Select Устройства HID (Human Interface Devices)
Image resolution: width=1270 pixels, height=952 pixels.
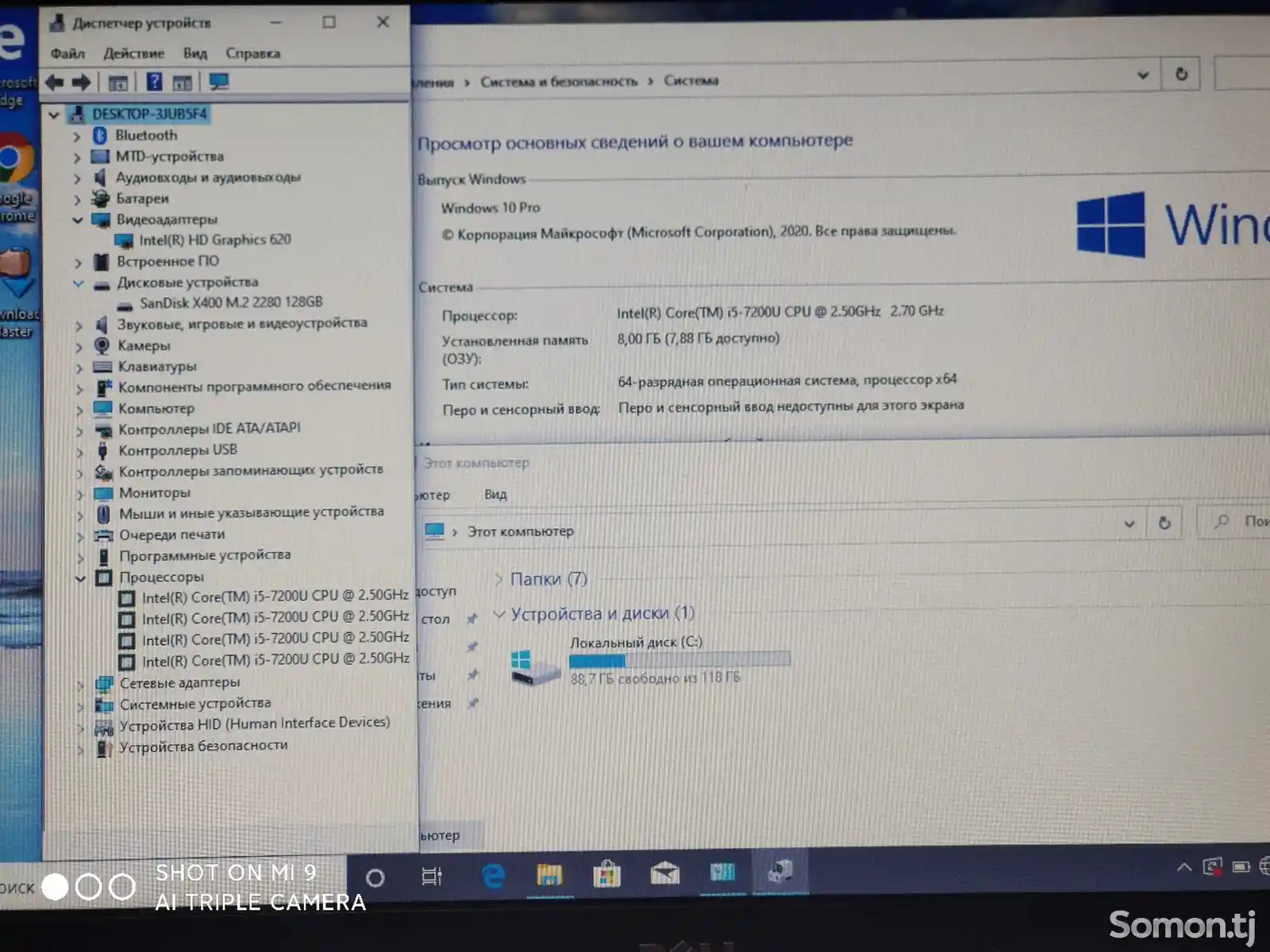pyautogui.click(x=254, y=724)
